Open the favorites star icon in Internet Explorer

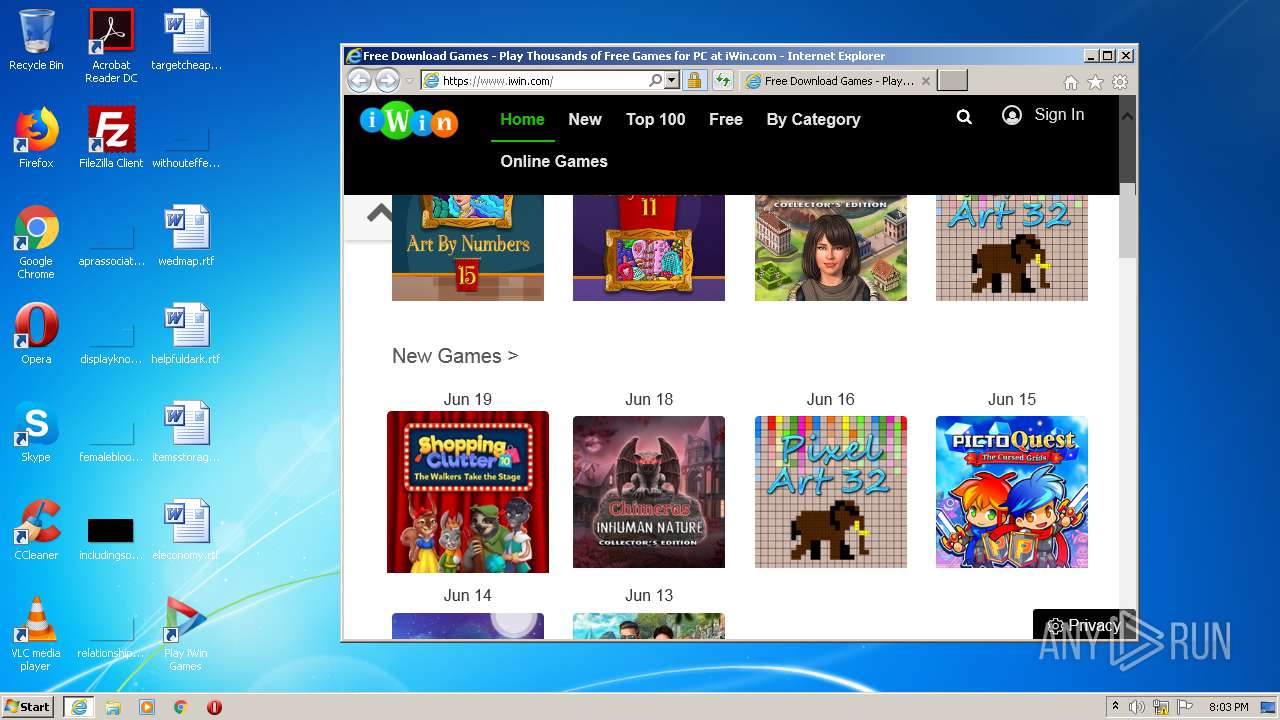click(1095, 82)
